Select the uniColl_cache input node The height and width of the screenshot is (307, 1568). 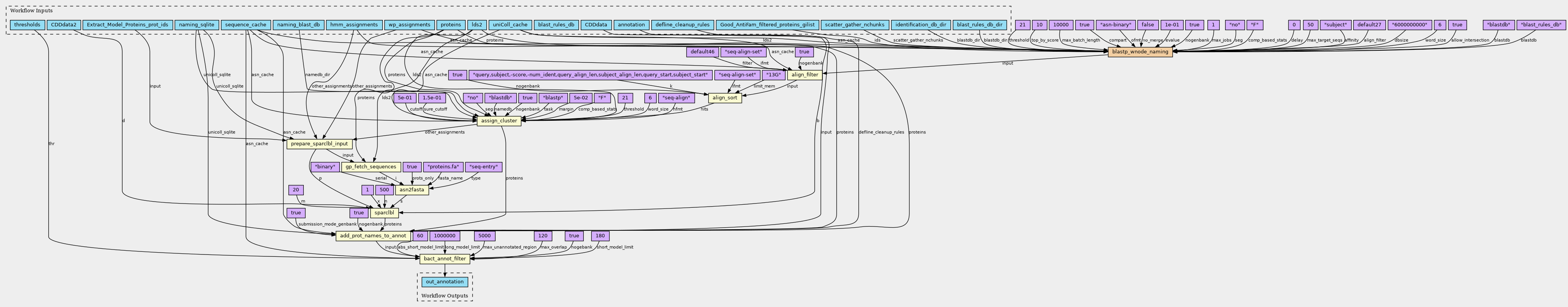(x=510, y=25)
